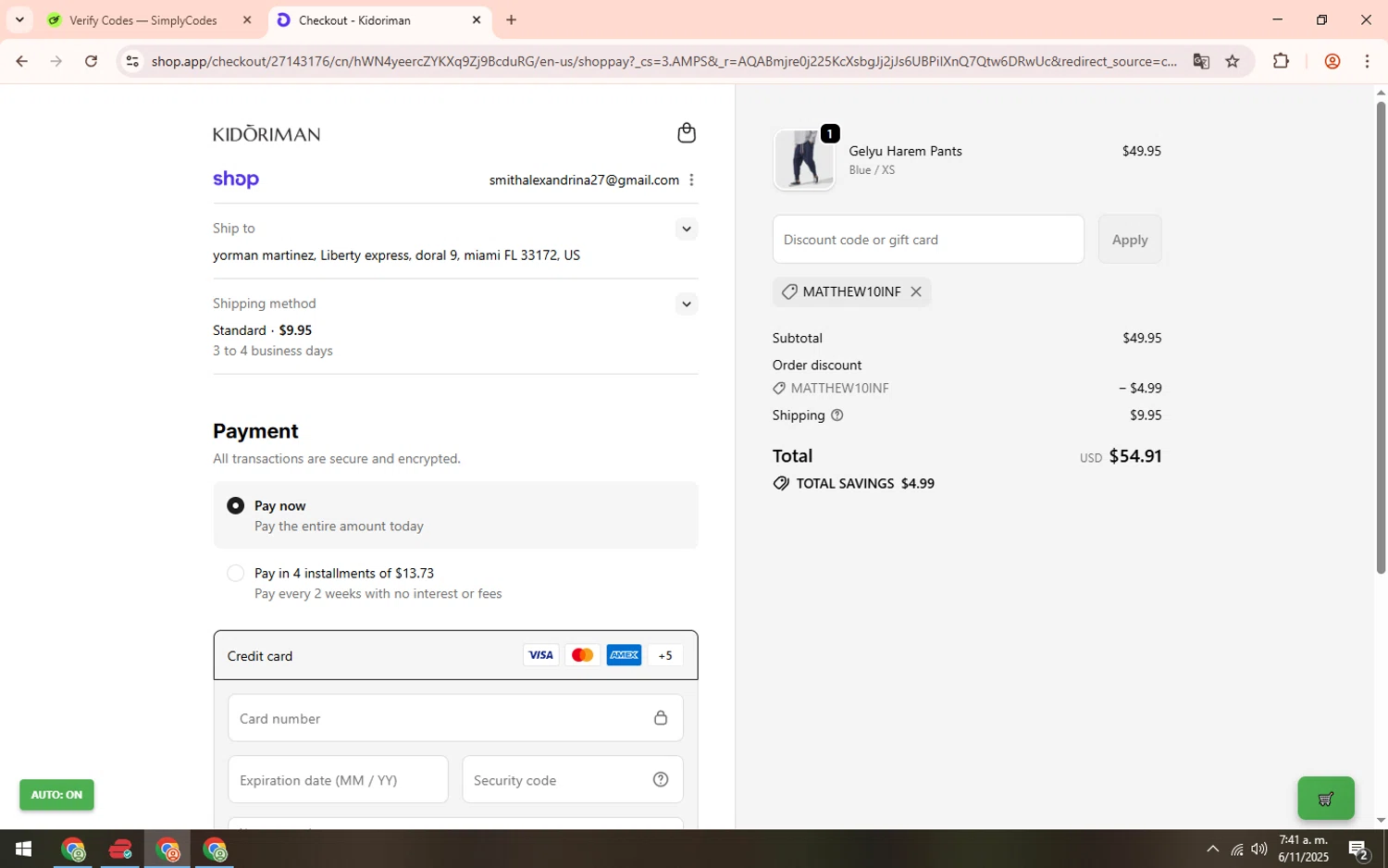Click the Card number input field
This screenshot has height=868, width=1388.
click(x=455, y=718)
